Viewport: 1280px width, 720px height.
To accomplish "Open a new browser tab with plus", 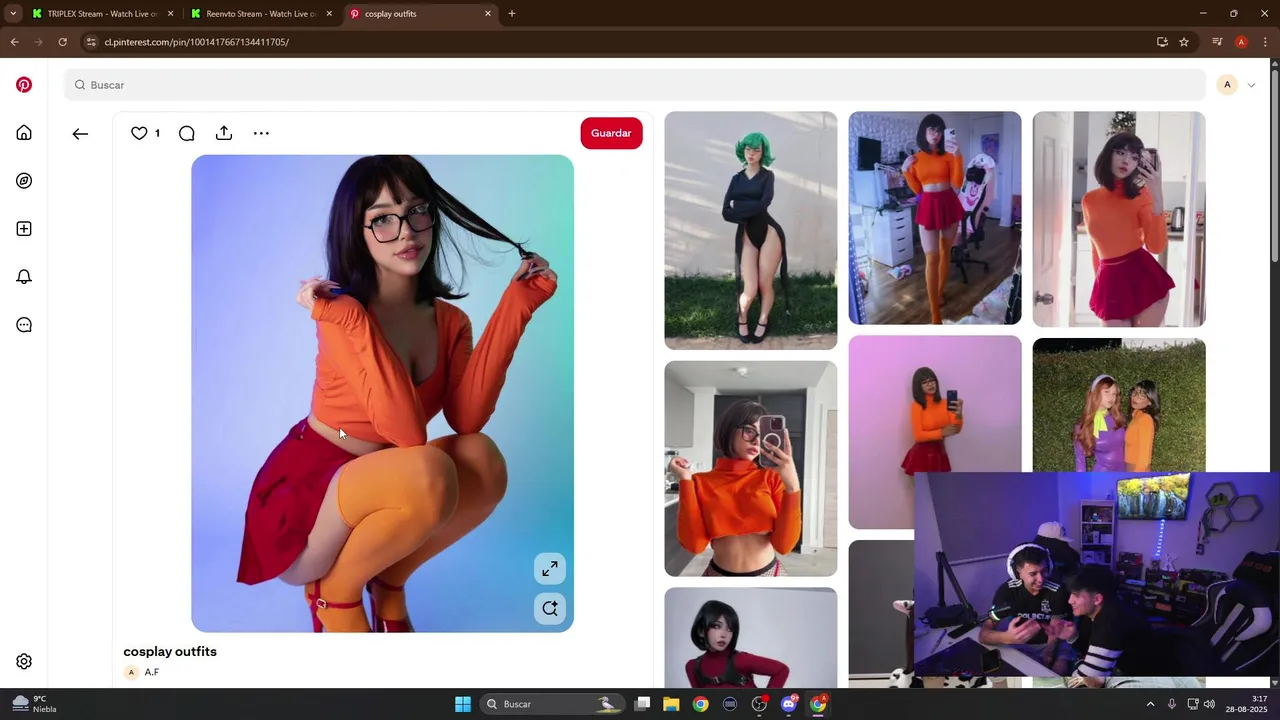I will [x=512, y=14].
